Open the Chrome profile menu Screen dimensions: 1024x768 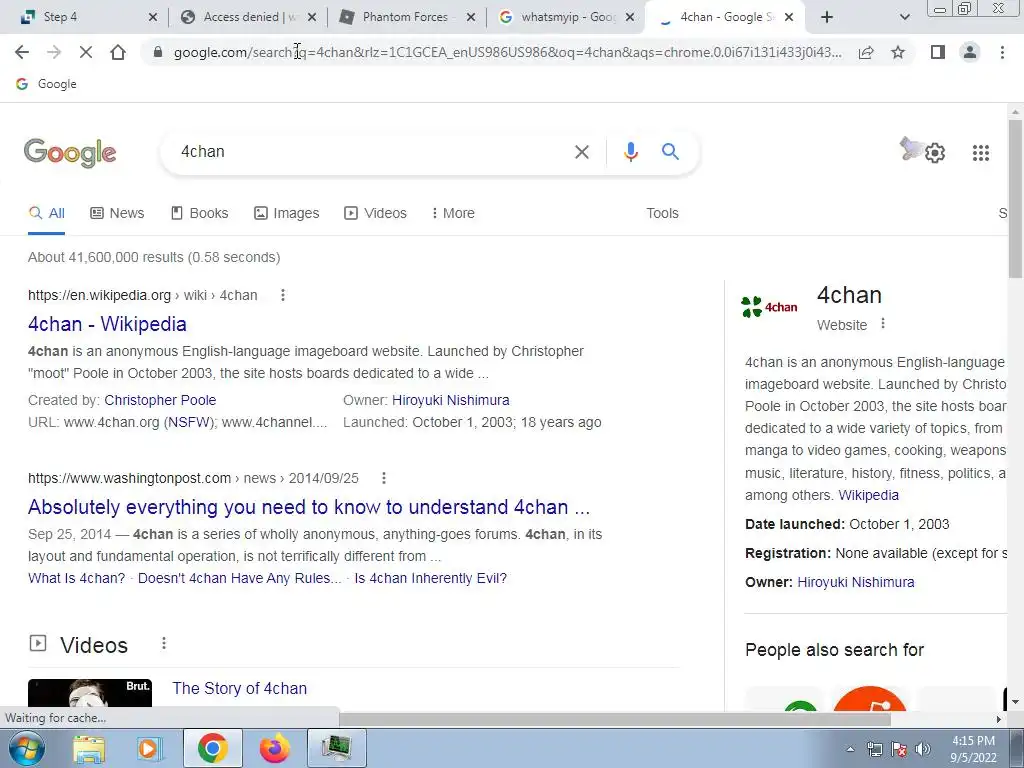[x=970, y=52]
